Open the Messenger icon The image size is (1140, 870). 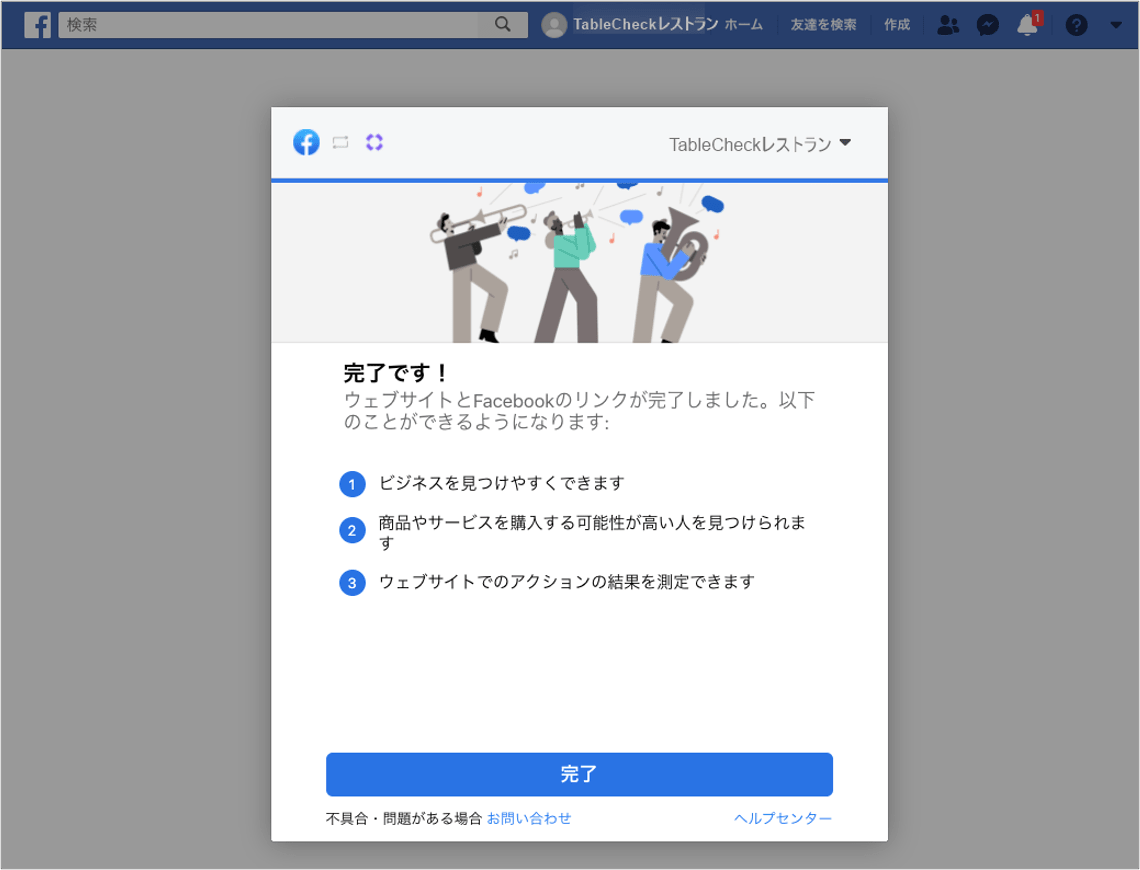(x=987, y=25)
